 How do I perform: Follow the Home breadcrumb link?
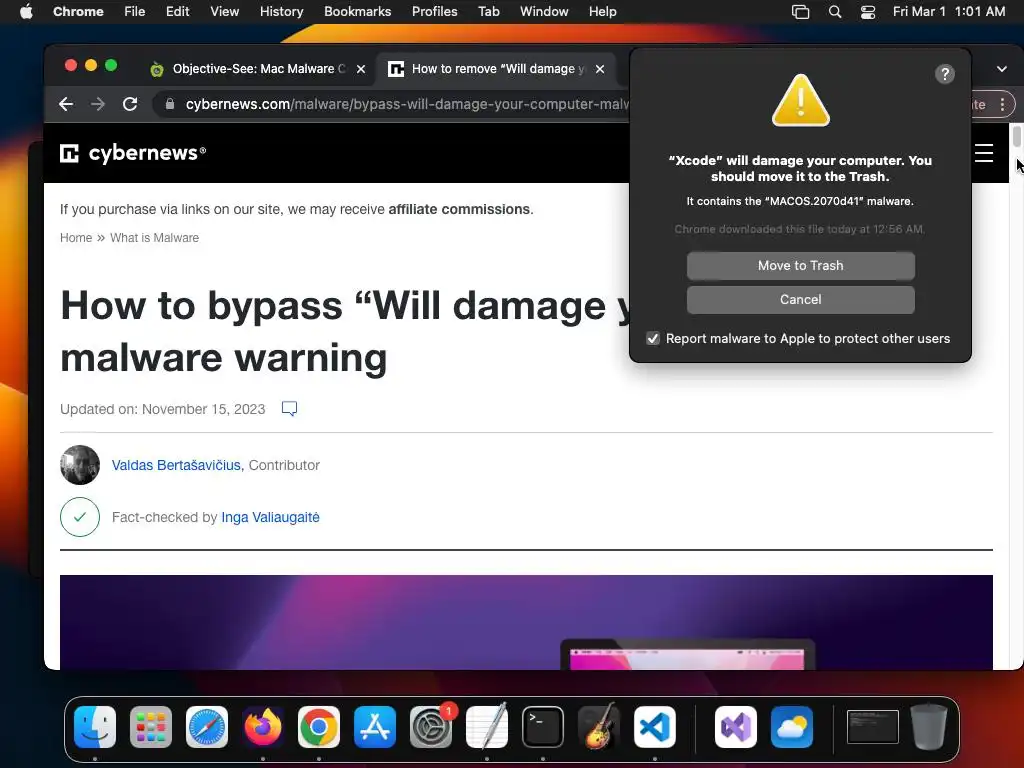pos(76,238)
